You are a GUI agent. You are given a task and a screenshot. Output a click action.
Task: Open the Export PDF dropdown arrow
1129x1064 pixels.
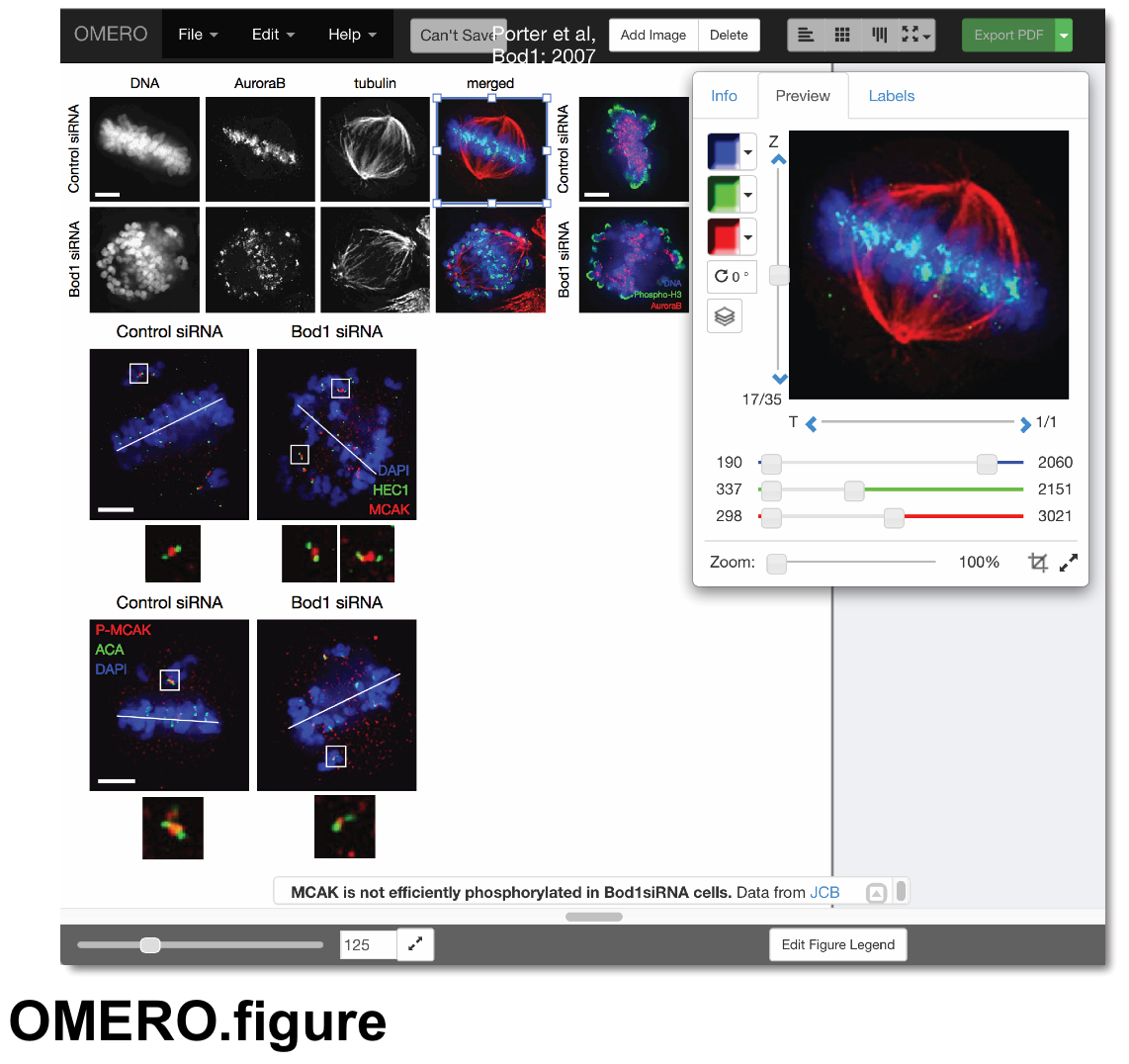coord(1064,36)
